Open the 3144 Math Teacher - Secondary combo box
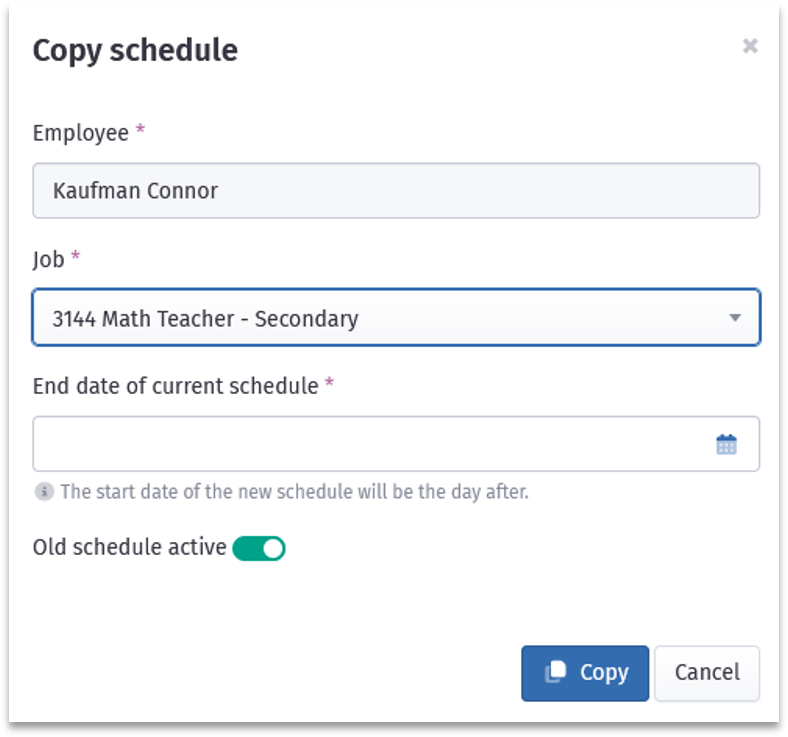This screenshot has height=737, width=788. tap(396, 318)
